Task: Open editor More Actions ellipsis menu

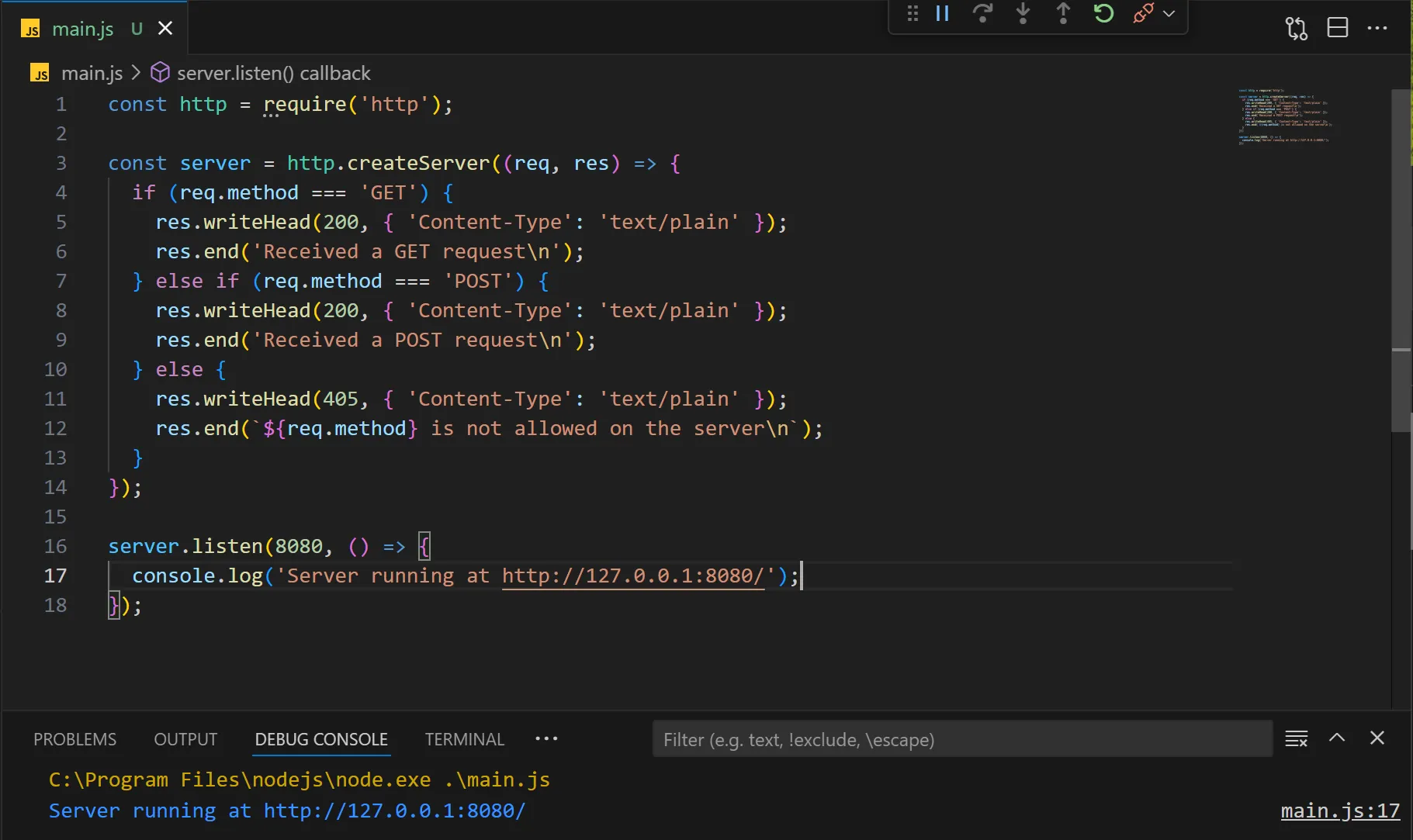Action: pyautogui.click(x=1377, y=28)
